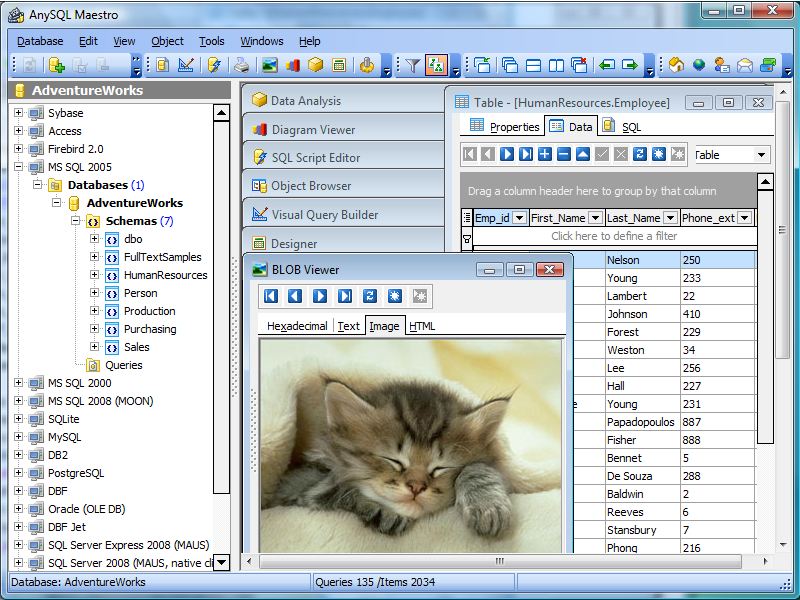This screenshot has height=600, width=800.
Task: Click next record arrow in table navigator
Action: (507, 154)
